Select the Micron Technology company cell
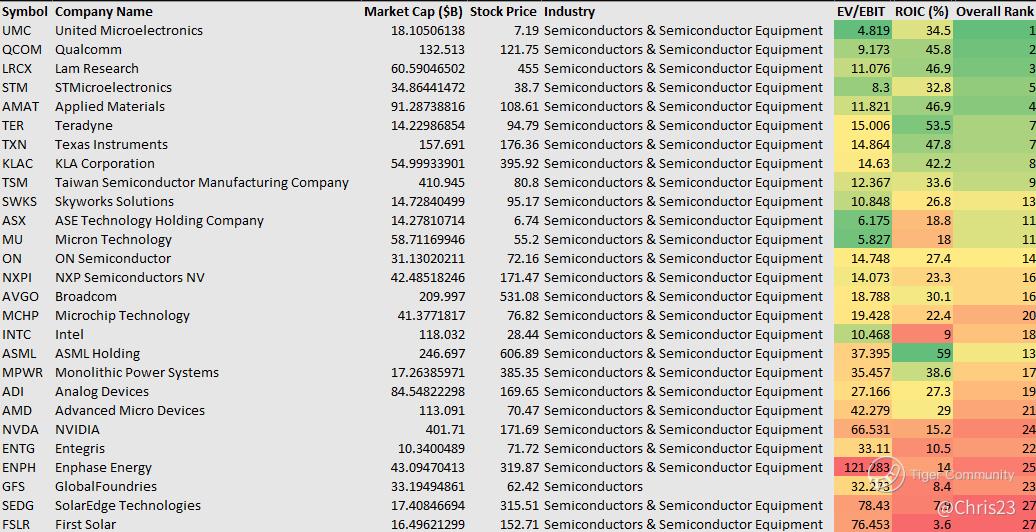The image size is (1036, 532). (113, 240)
